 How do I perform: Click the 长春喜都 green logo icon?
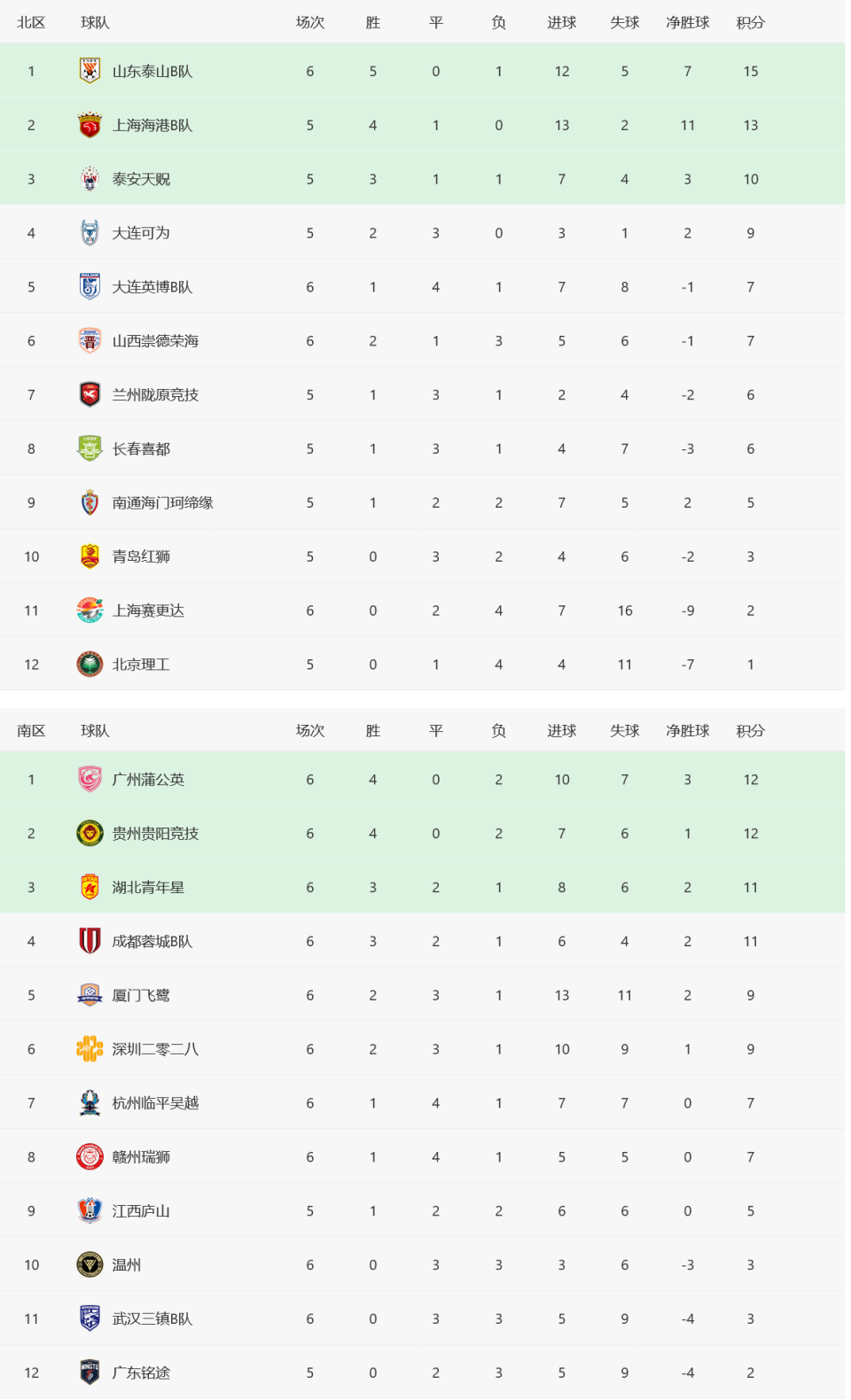(90, 448)
